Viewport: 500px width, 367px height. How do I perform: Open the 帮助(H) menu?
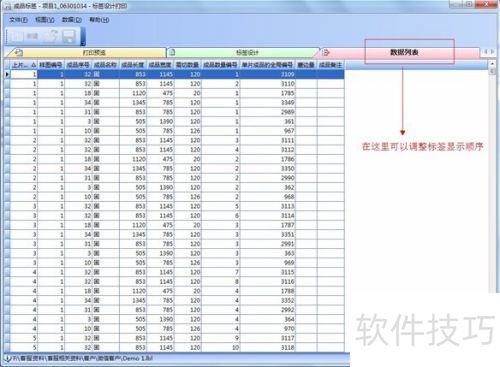(x=99, y=20)
